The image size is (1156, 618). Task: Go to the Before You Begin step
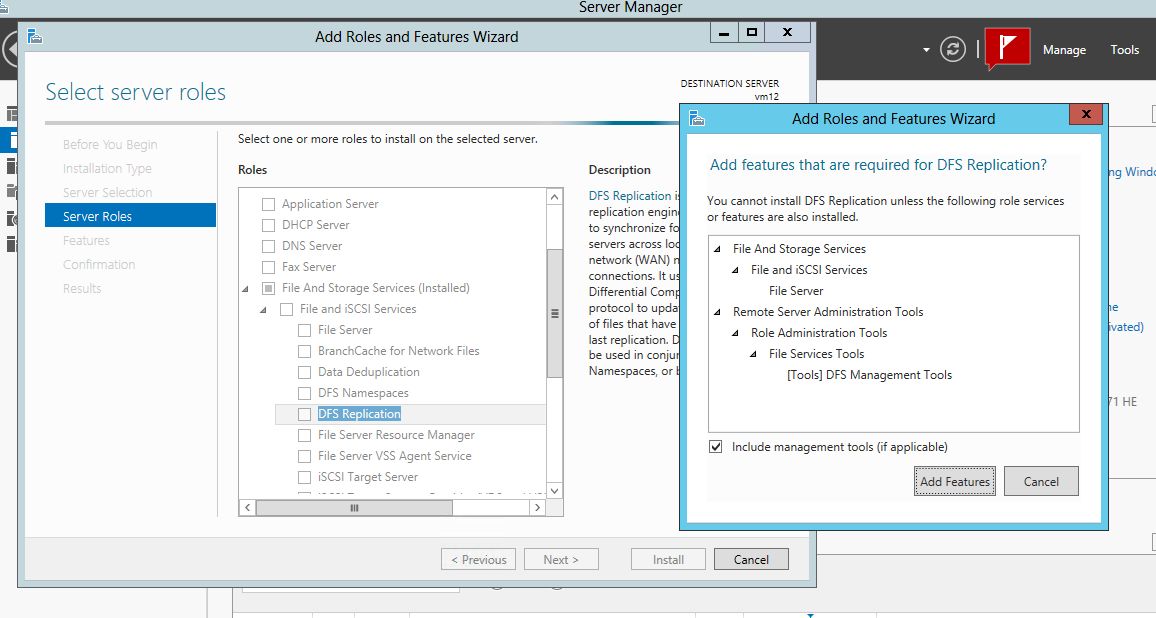[110, 145]
